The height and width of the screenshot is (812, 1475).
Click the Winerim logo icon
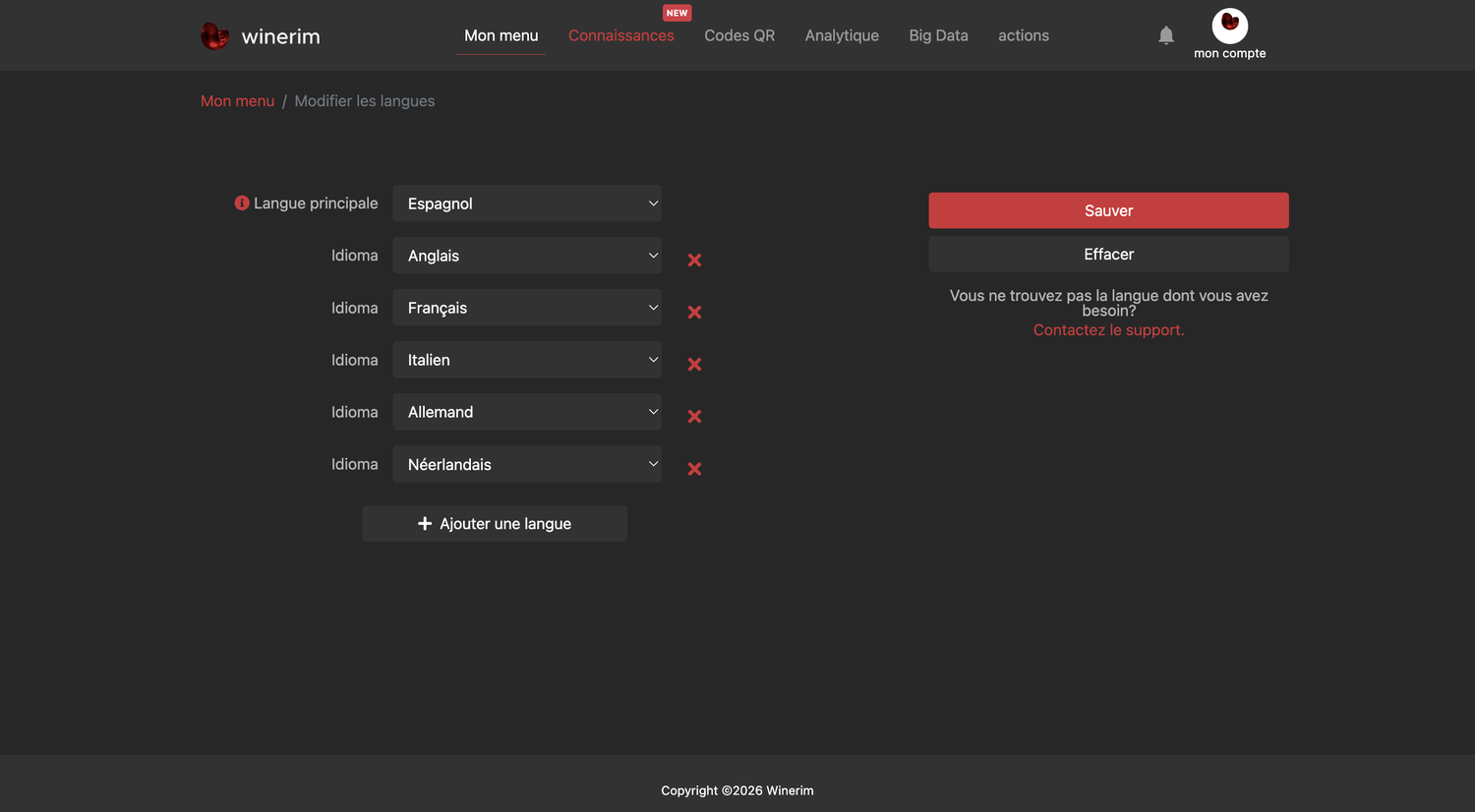click(214, 36)
